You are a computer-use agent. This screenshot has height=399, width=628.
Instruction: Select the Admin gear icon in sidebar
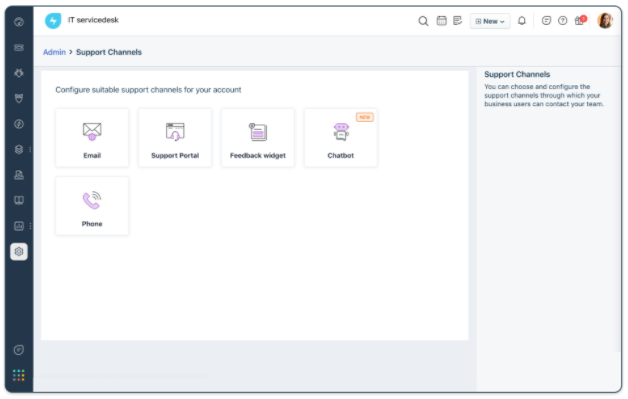(19, 252)
